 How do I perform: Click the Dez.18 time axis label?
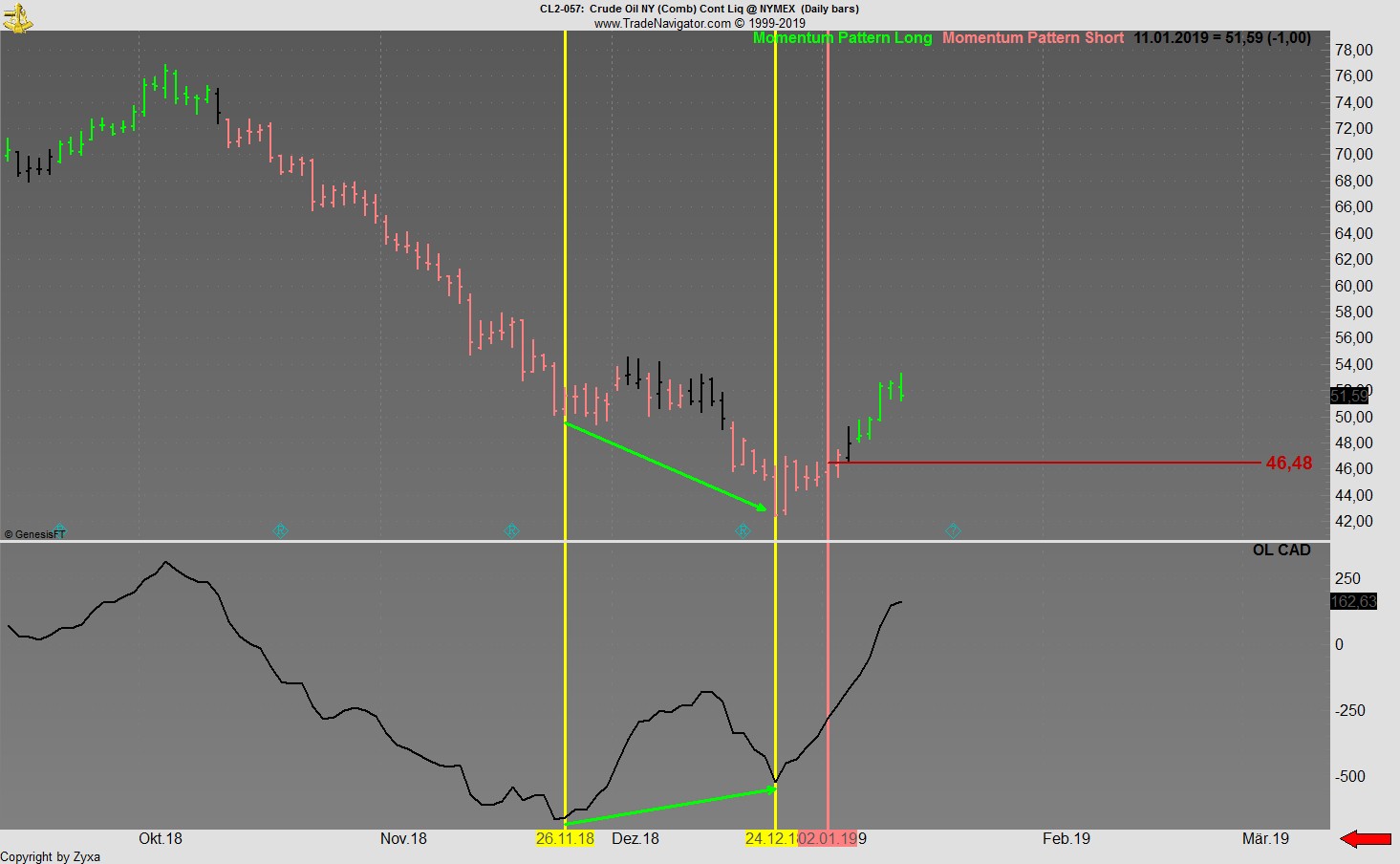pos(635,839)
